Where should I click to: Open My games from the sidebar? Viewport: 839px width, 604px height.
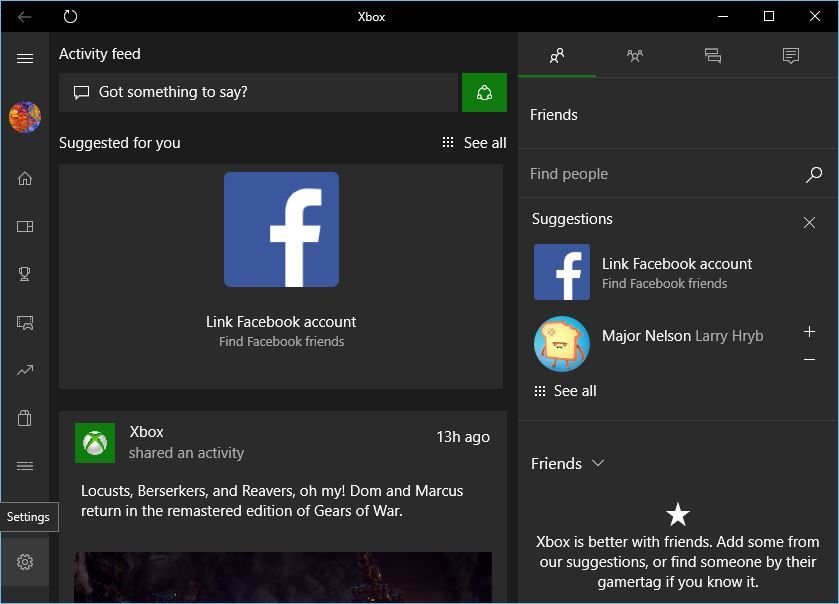tap(25, 227)
